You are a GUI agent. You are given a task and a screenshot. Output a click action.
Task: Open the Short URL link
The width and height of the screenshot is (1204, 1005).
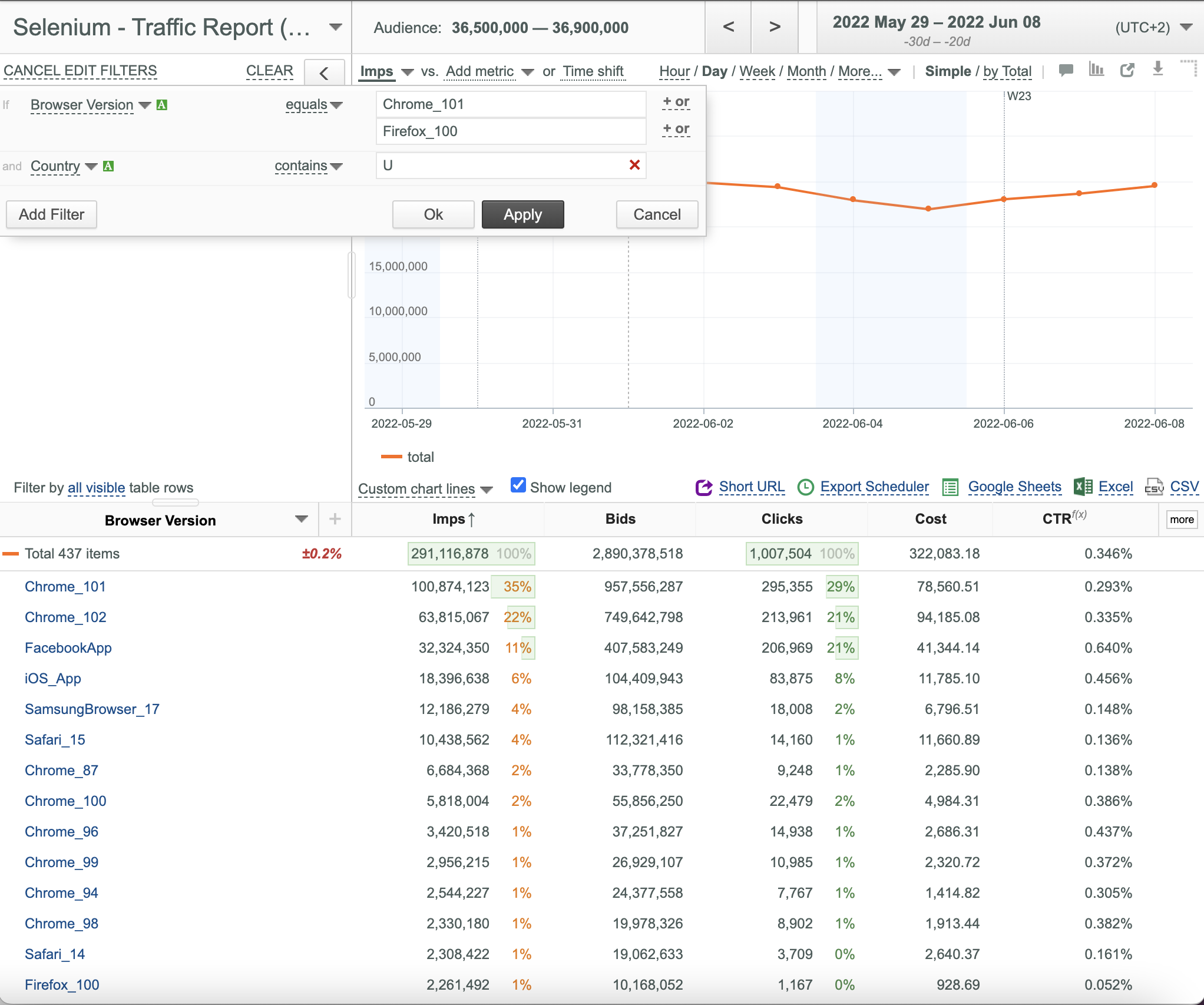pyautogui.click(x=752, y=487)
